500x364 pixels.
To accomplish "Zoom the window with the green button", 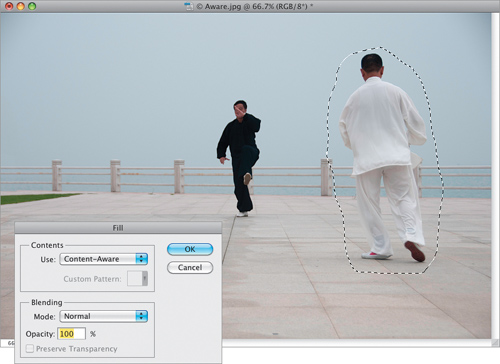I will point(32,6).
